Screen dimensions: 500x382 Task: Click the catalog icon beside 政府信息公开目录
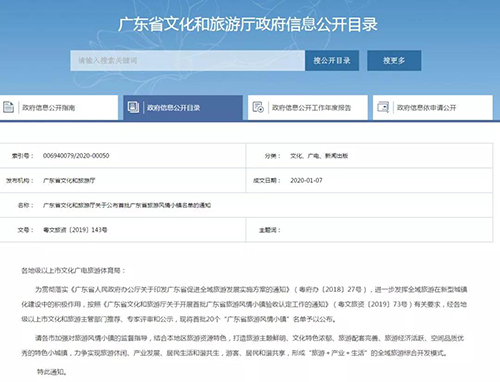[133, 107]
